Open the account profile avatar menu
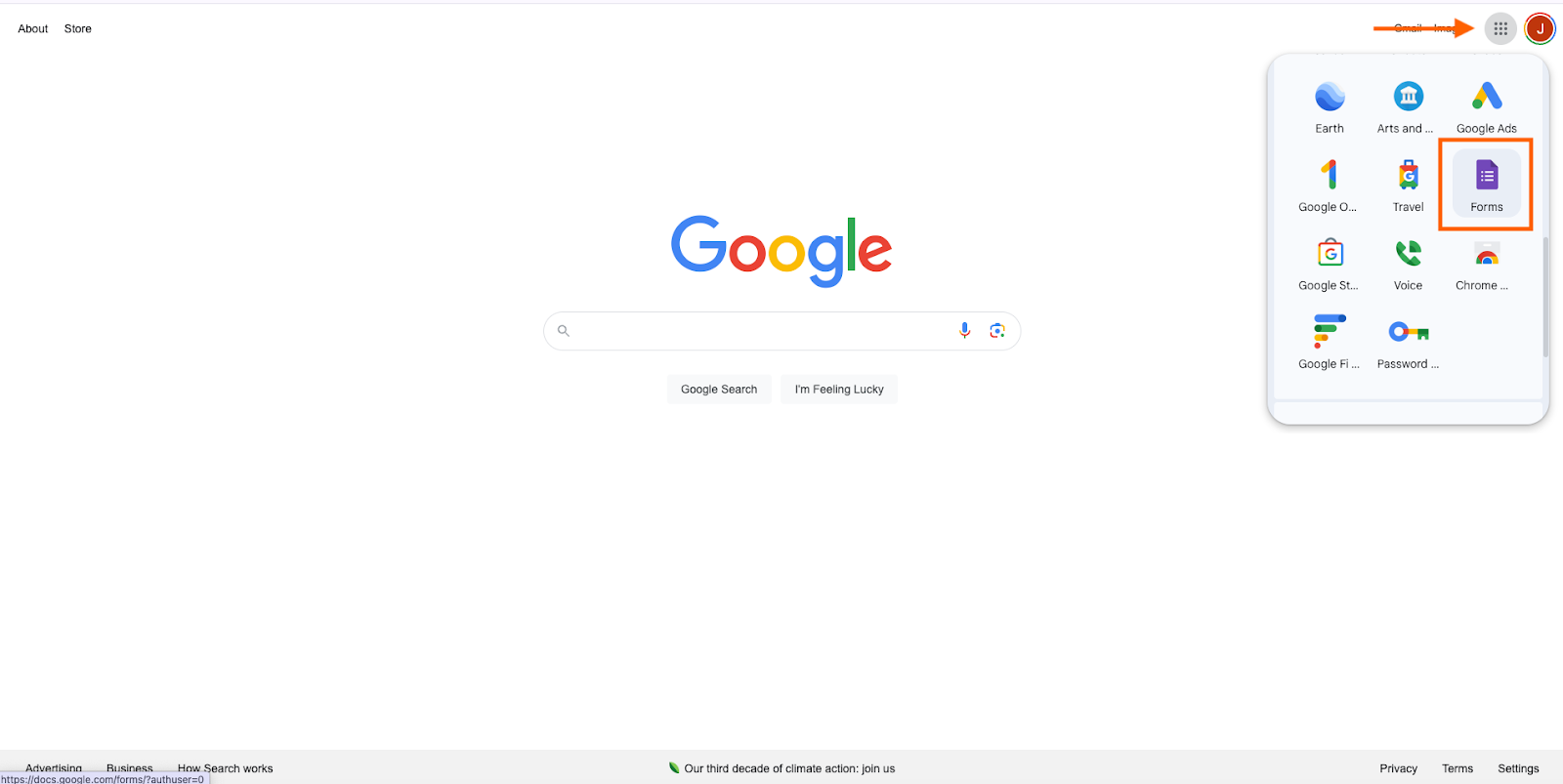The width and height of the screenshot is (1563, 784). (1541, 28)
